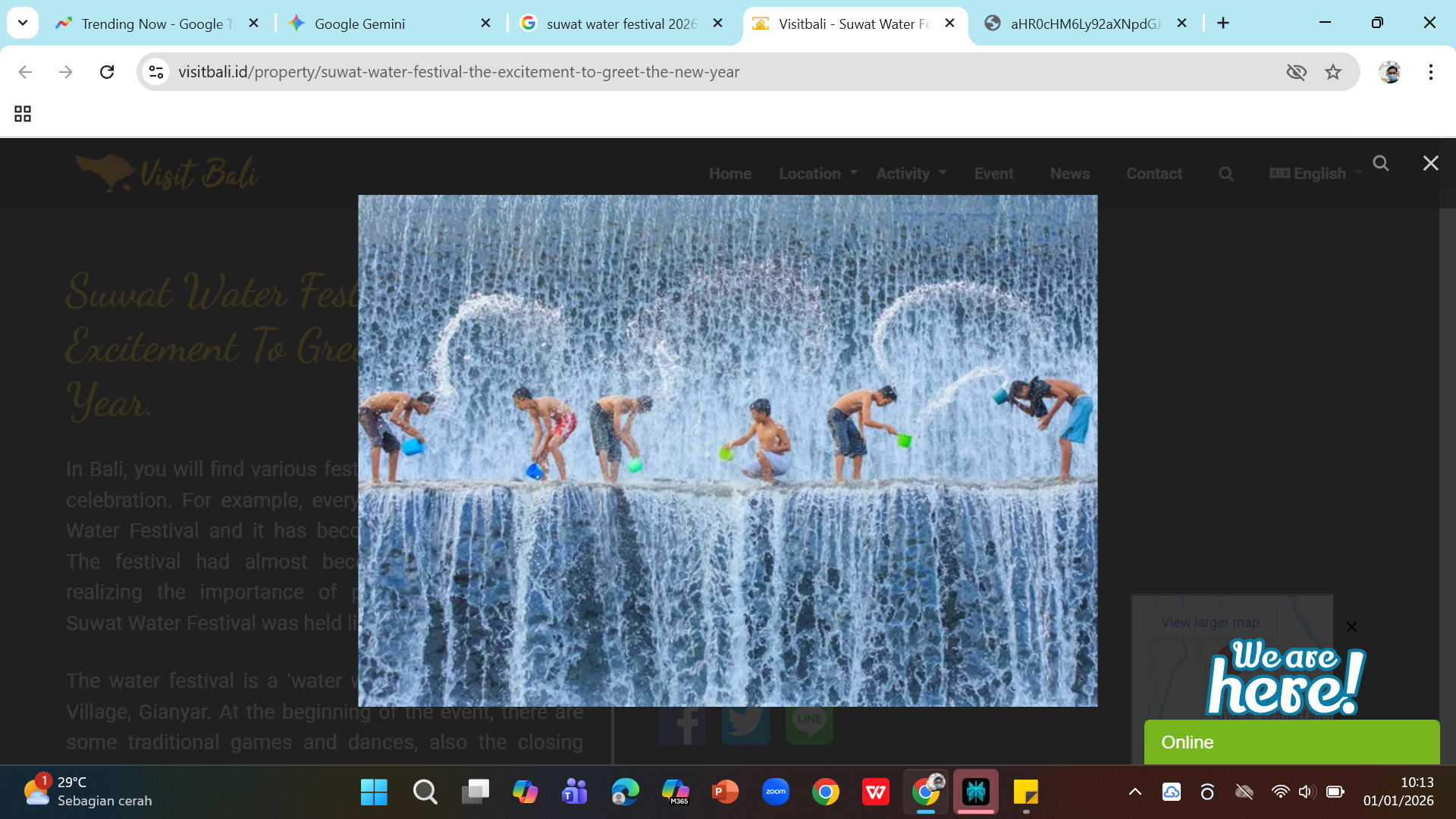This screenshot has height=819, width=1456.
Task: Open Wi-Fi network settings in tray
Action: [x=1280, y=792]
